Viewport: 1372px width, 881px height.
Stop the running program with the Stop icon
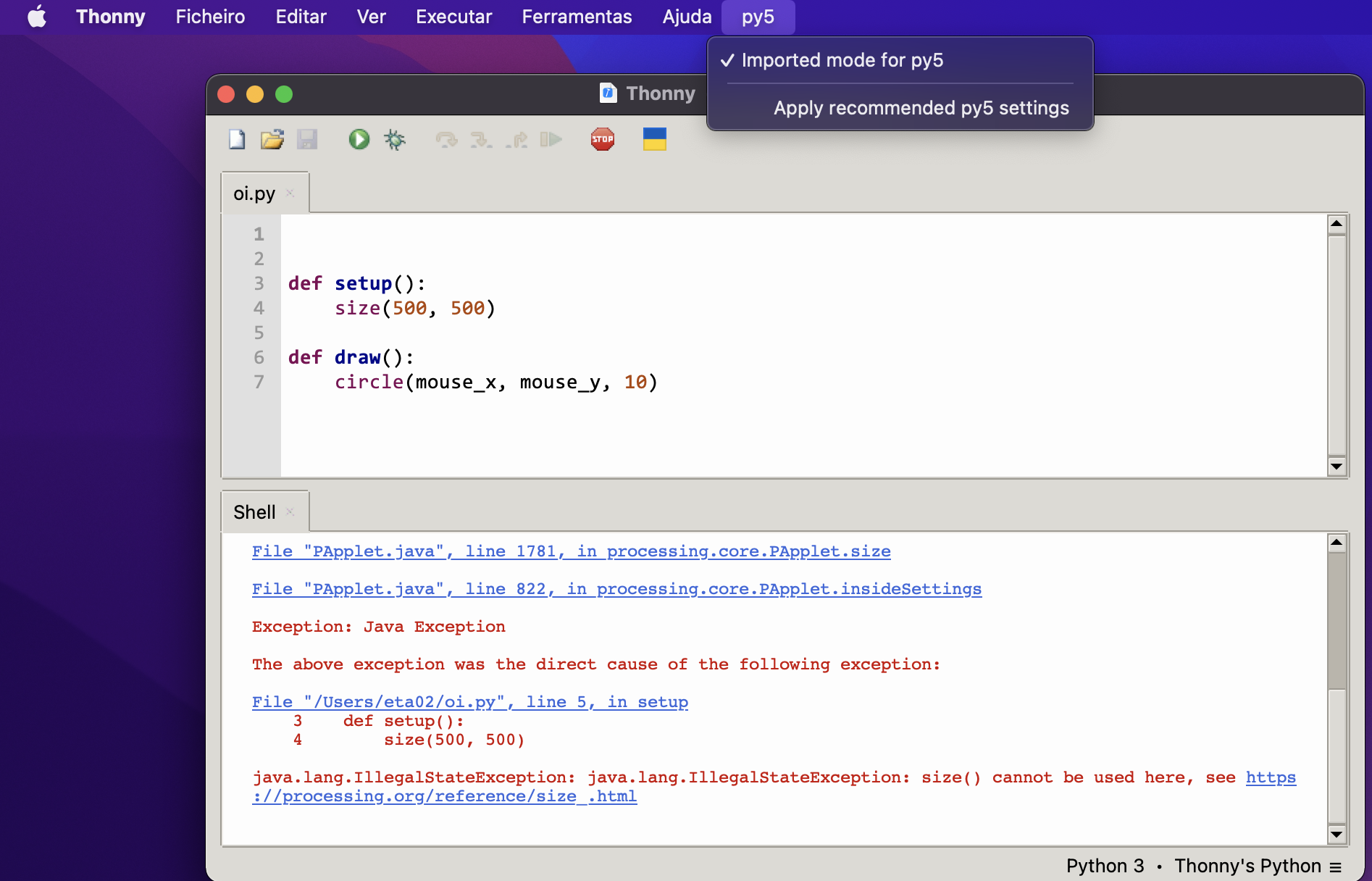(603, 139)
